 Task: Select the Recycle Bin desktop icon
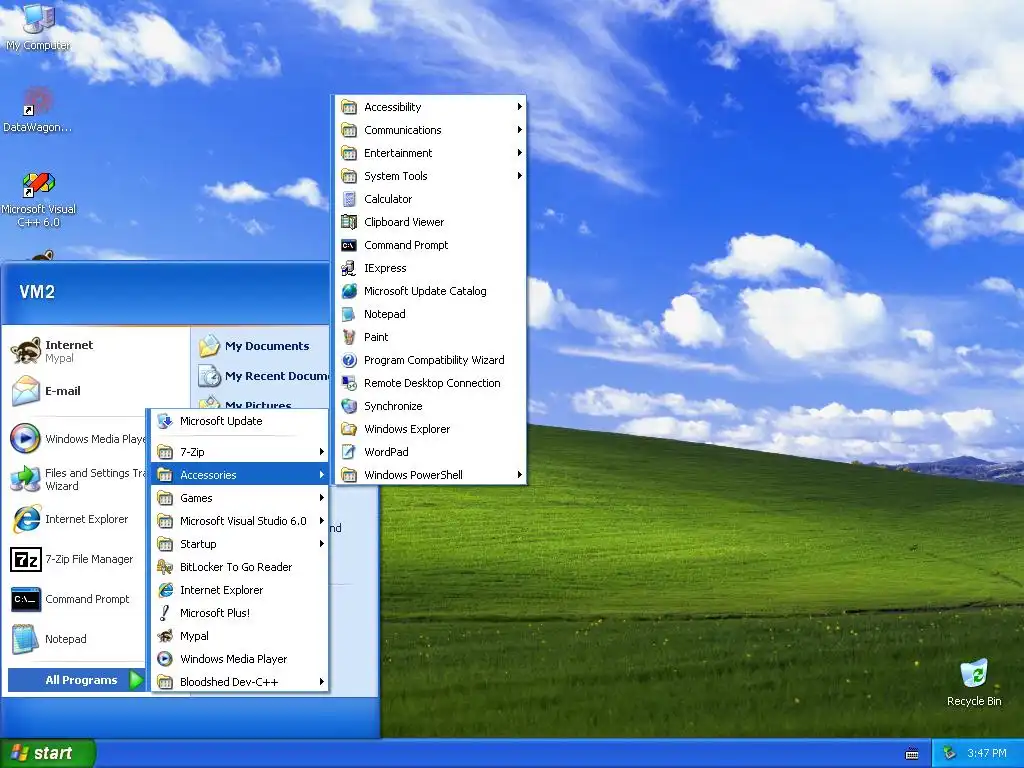point(974,683)
